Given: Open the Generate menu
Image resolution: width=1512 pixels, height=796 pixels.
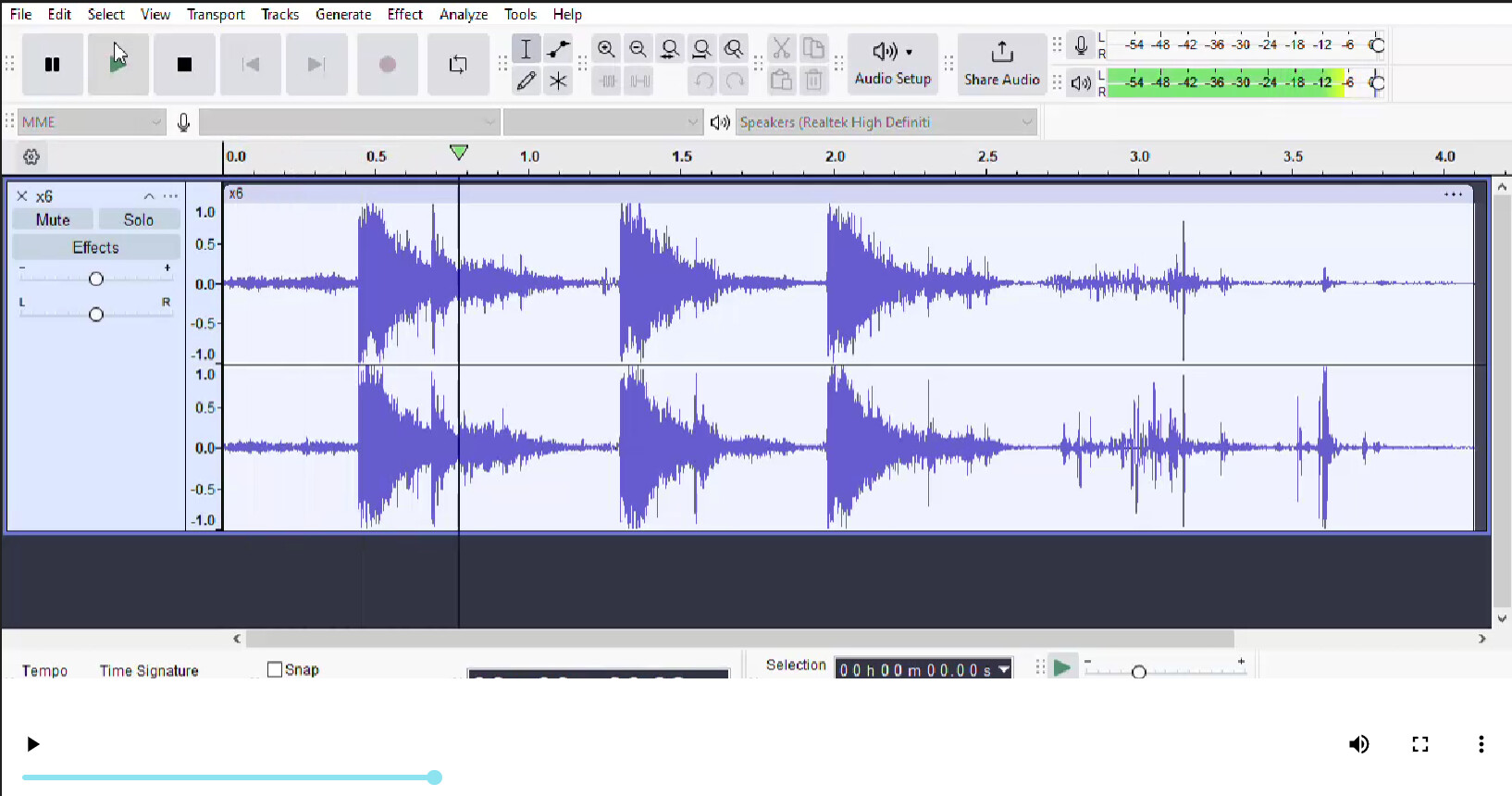Looking at the screenshot, I should [x=343, y=15].
